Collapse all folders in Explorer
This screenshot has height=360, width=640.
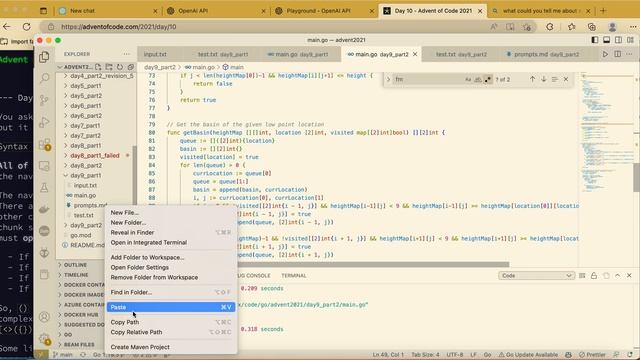click(131, 67)
